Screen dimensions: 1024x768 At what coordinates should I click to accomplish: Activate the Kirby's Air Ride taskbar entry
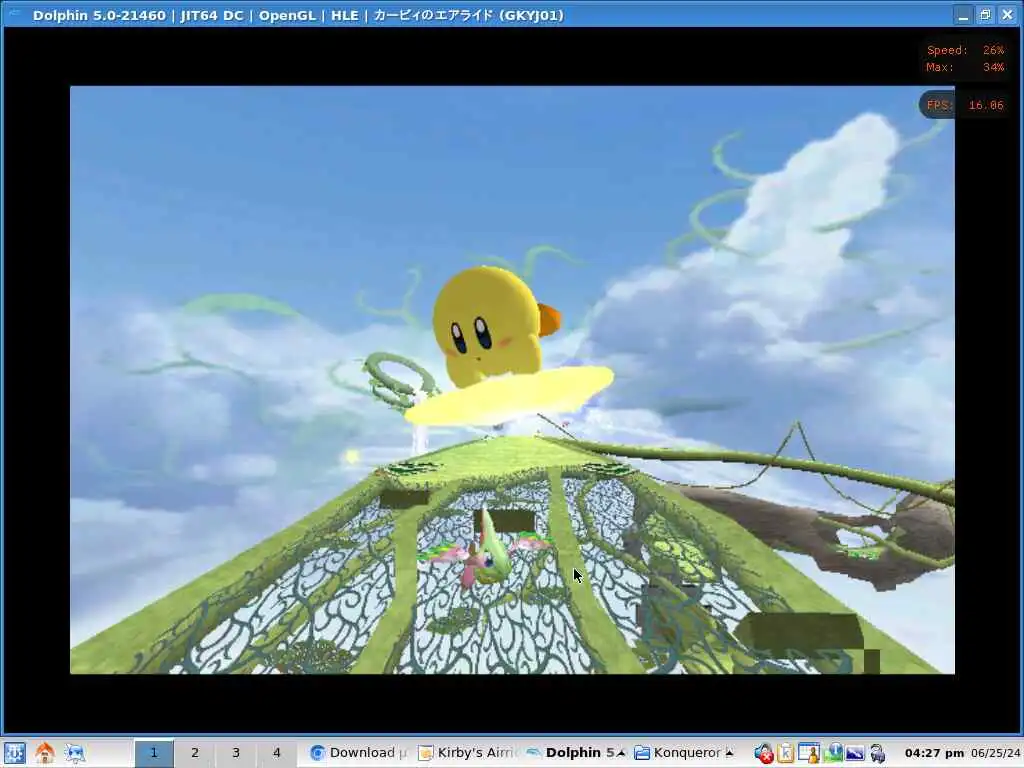click(468, 753)
